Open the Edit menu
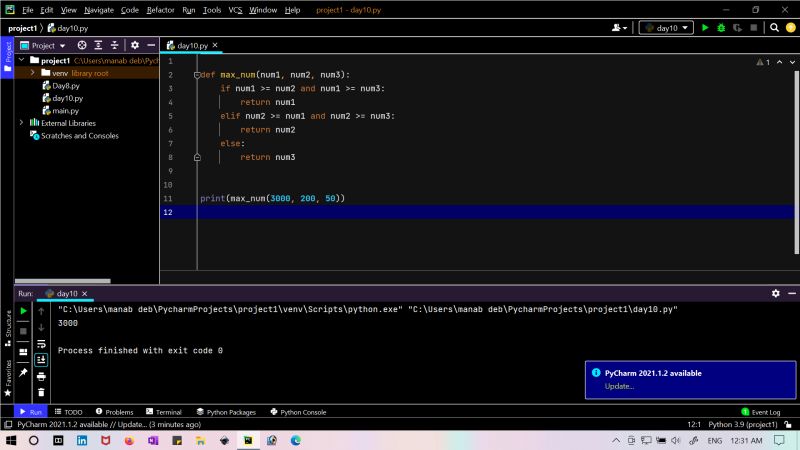The width and height of the screenshot is (800, 450). tap(46, 10)
